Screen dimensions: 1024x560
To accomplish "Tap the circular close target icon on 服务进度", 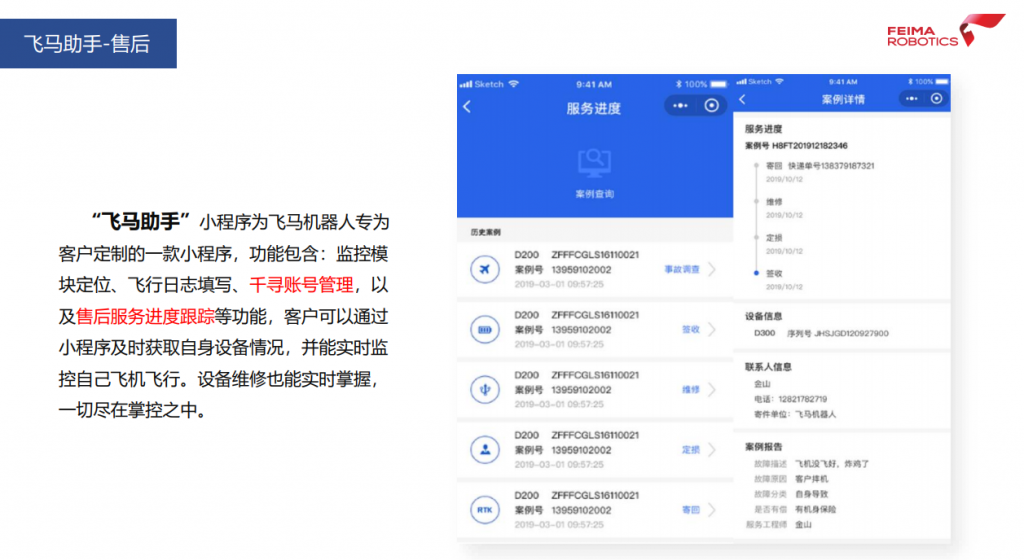I will point(712,106).
